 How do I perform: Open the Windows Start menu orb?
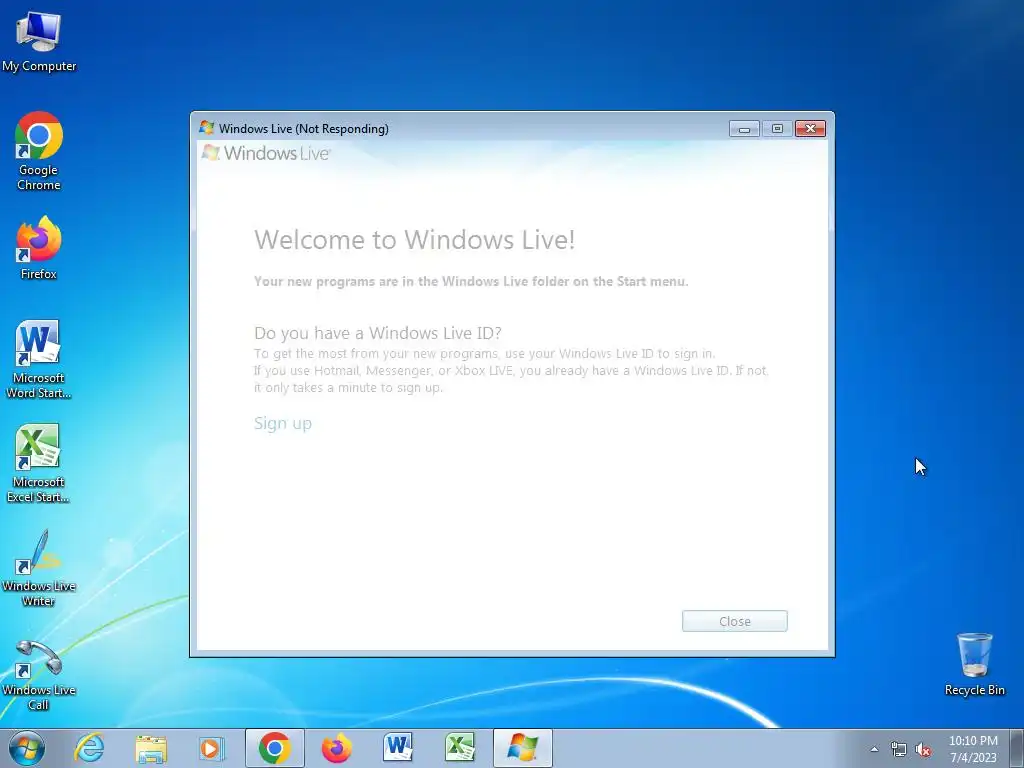click(x=27, y=748)
